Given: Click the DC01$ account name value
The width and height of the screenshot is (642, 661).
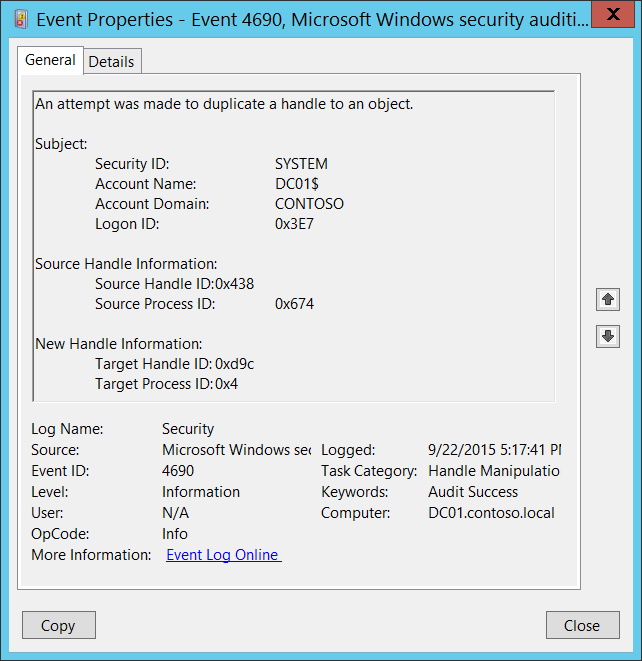Looking at the screenshot, I should pyautogui.click(x=297, y=184).
